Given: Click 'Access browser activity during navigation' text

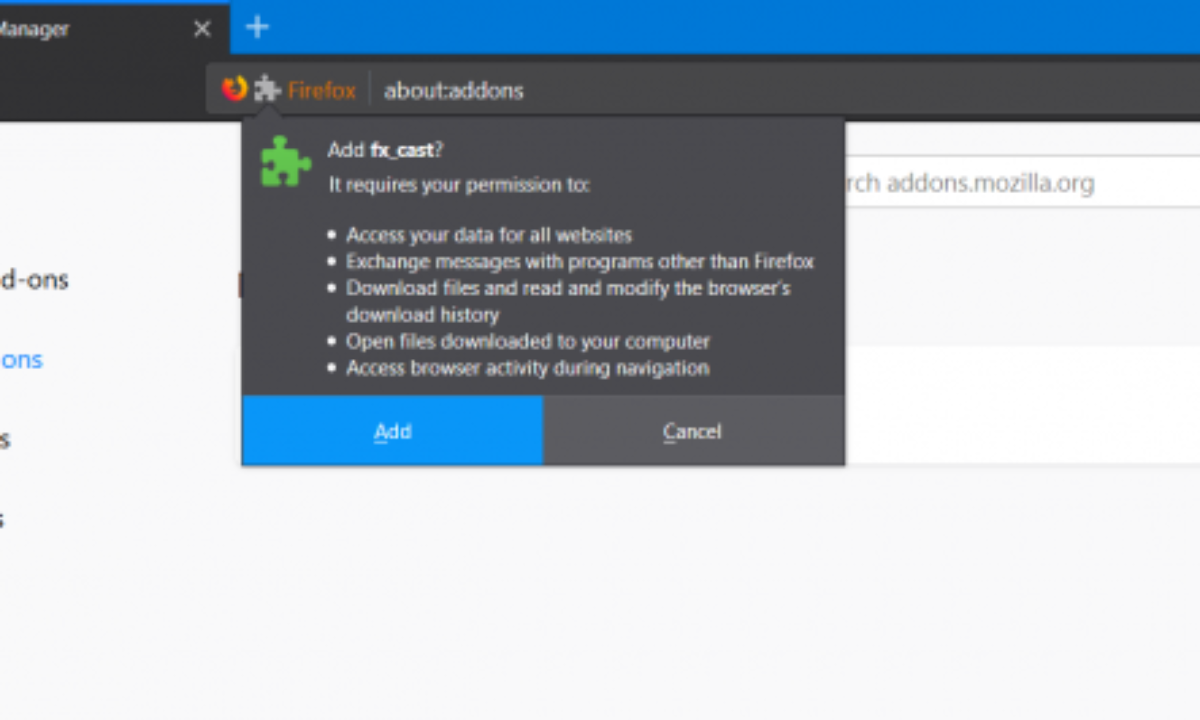Looking at the screenshot, I should pyautogui.click(x=528, y=368).
